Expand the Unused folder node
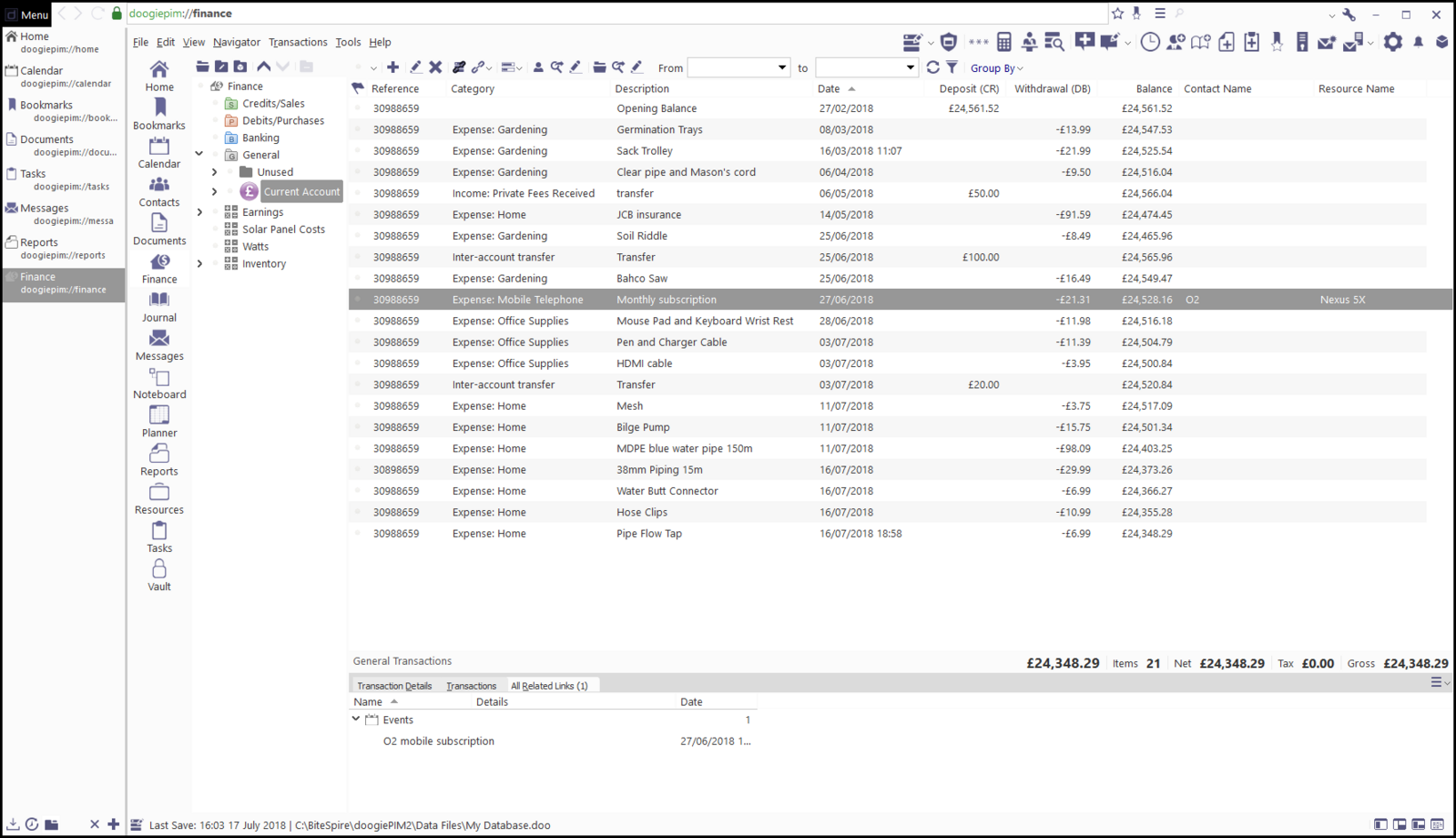1456x838 pixels. [x=215, y=172]
